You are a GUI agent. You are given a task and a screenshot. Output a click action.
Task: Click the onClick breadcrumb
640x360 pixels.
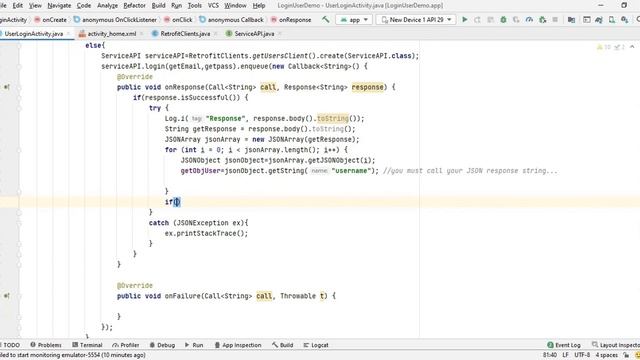pos(178,20)
